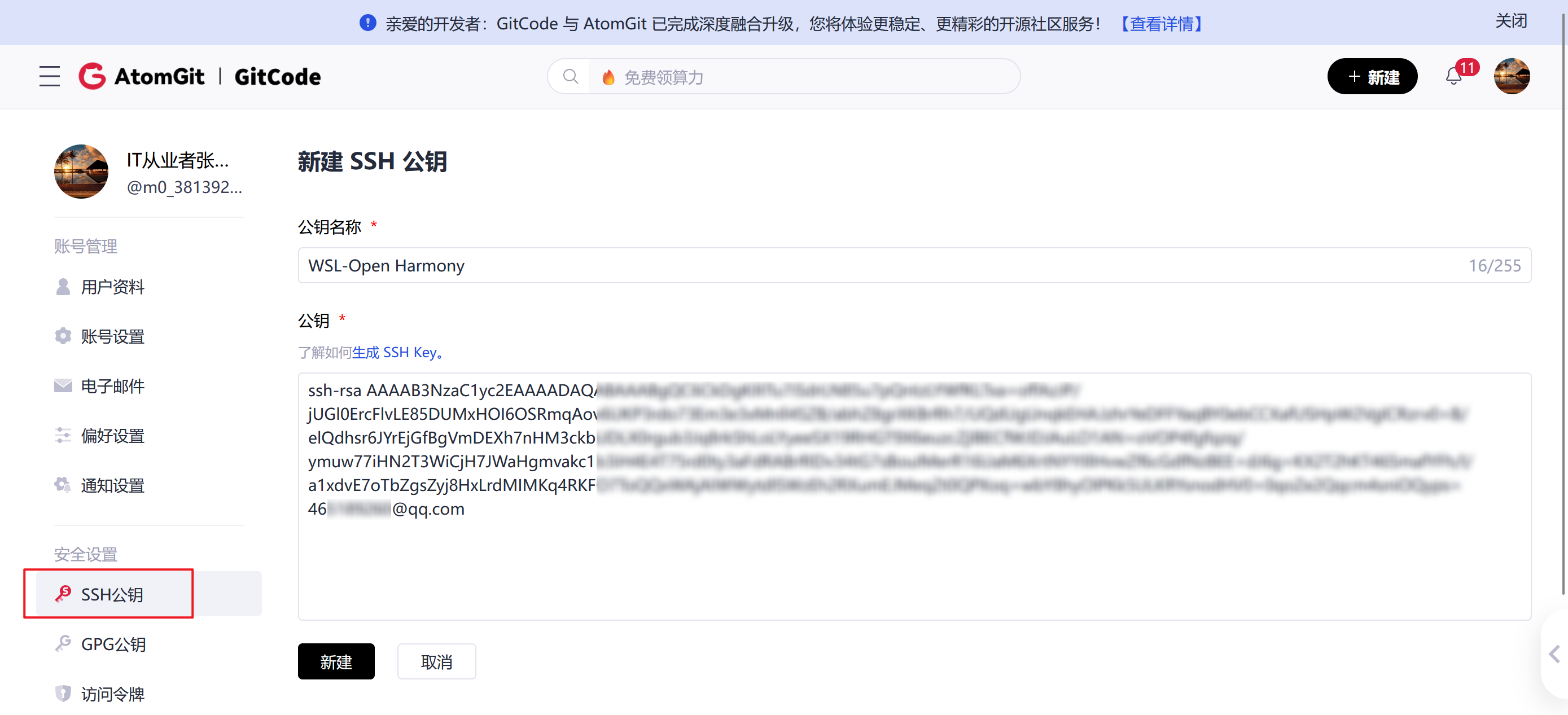This screenshot has width=1568, height=715.
Task: Open 偏好设置 in sidebar
Action: pos(113,436)
